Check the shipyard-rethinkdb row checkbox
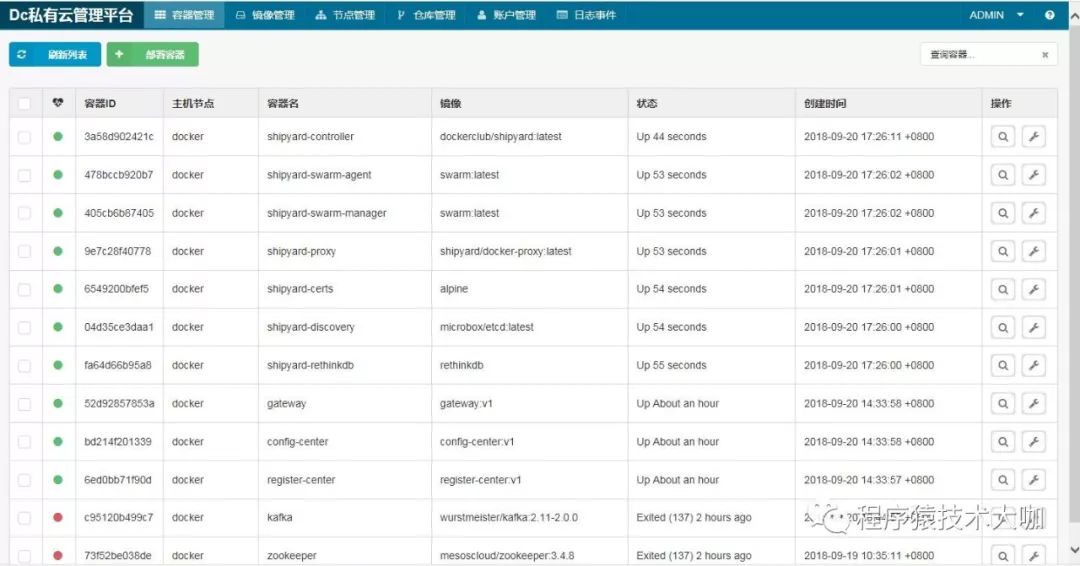The image size is (1080, 566). (x=24, y=366)
